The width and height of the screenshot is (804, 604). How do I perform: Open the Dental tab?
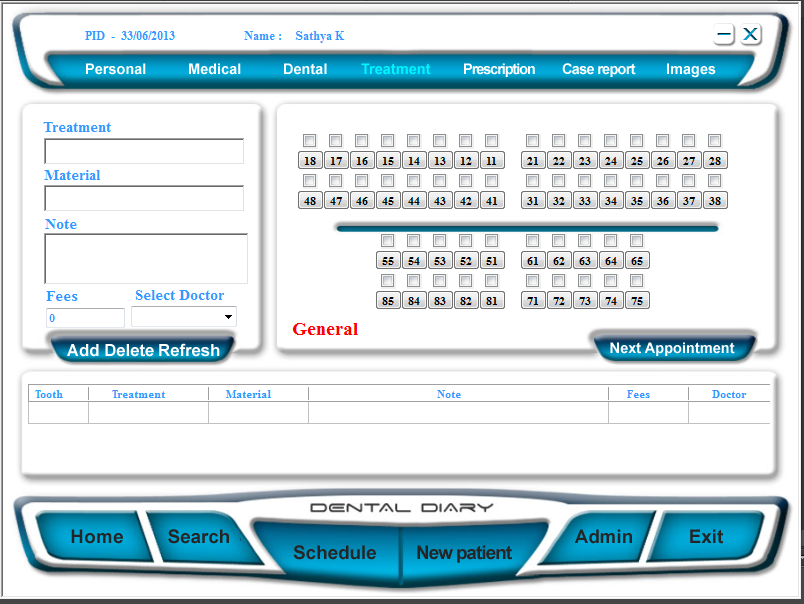[305, 69]
